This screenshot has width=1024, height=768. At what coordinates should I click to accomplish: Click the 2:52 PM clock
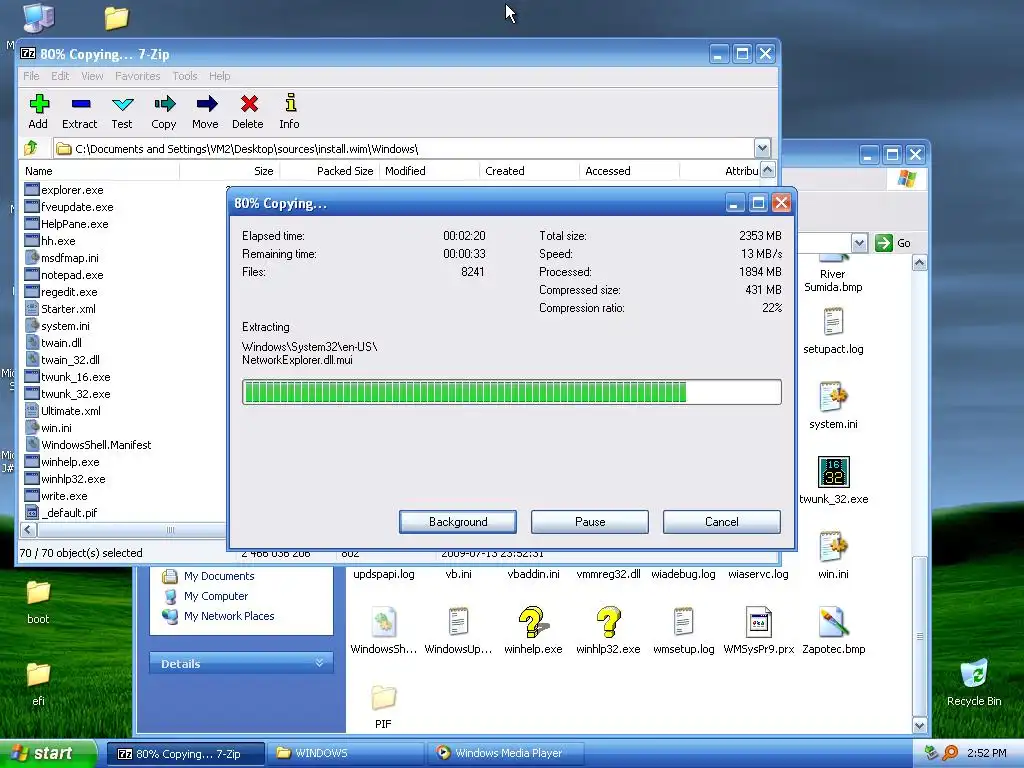click(987, 753)
